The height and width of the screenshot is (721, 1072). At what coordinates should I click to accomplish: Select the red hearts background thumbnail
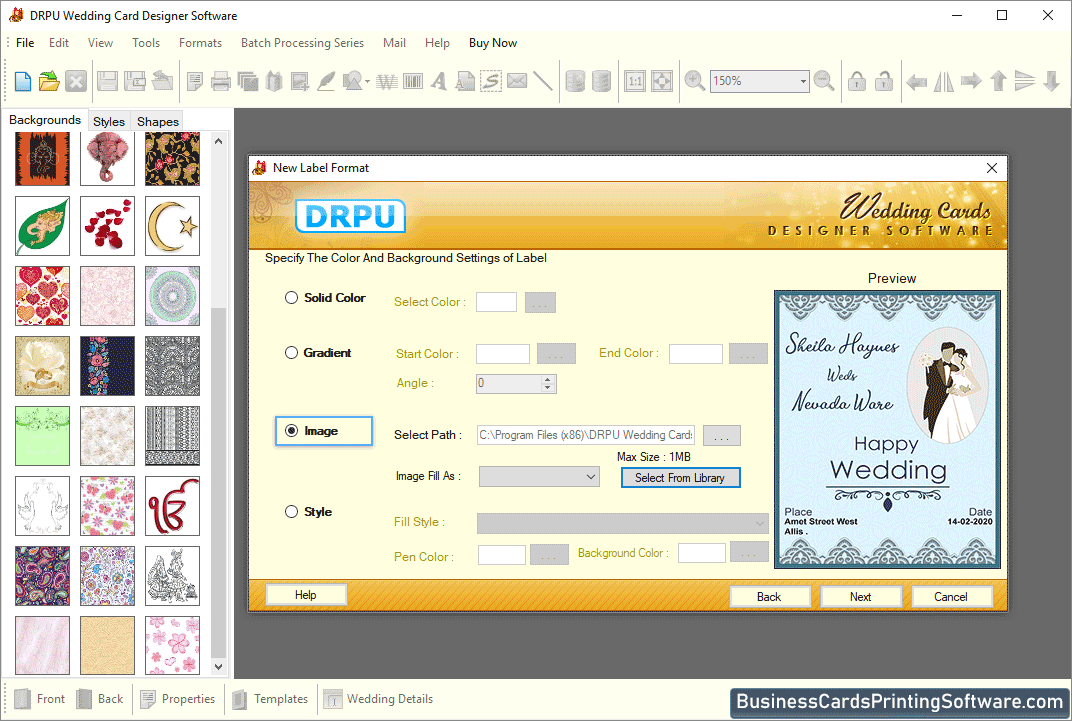tap(42, 295)
